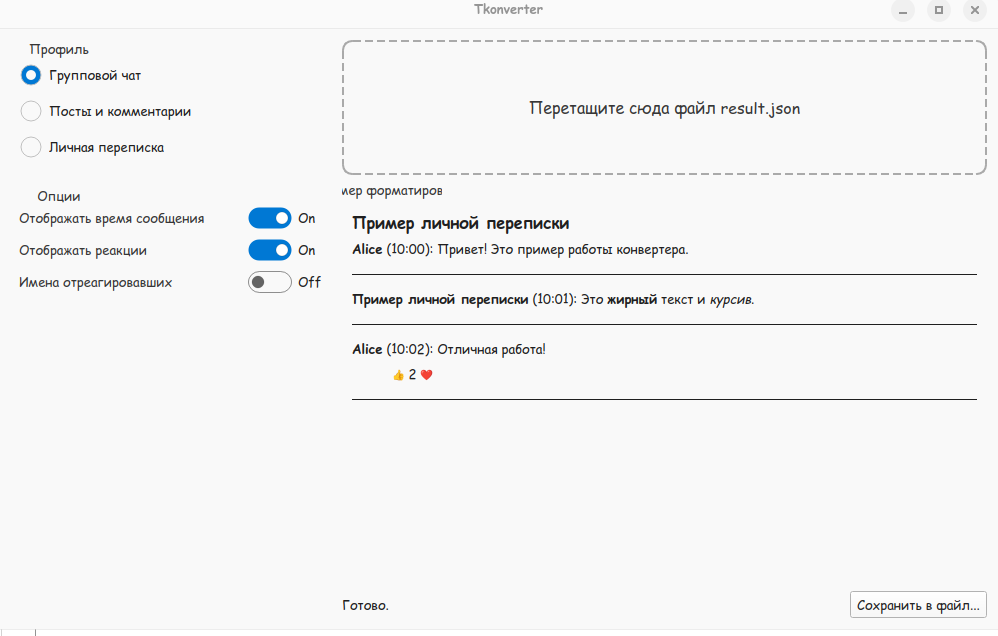Enable Имена отреагировавших toggle
Image resolution: width=998 pixels, height=636 pixels.
(270, 282)
